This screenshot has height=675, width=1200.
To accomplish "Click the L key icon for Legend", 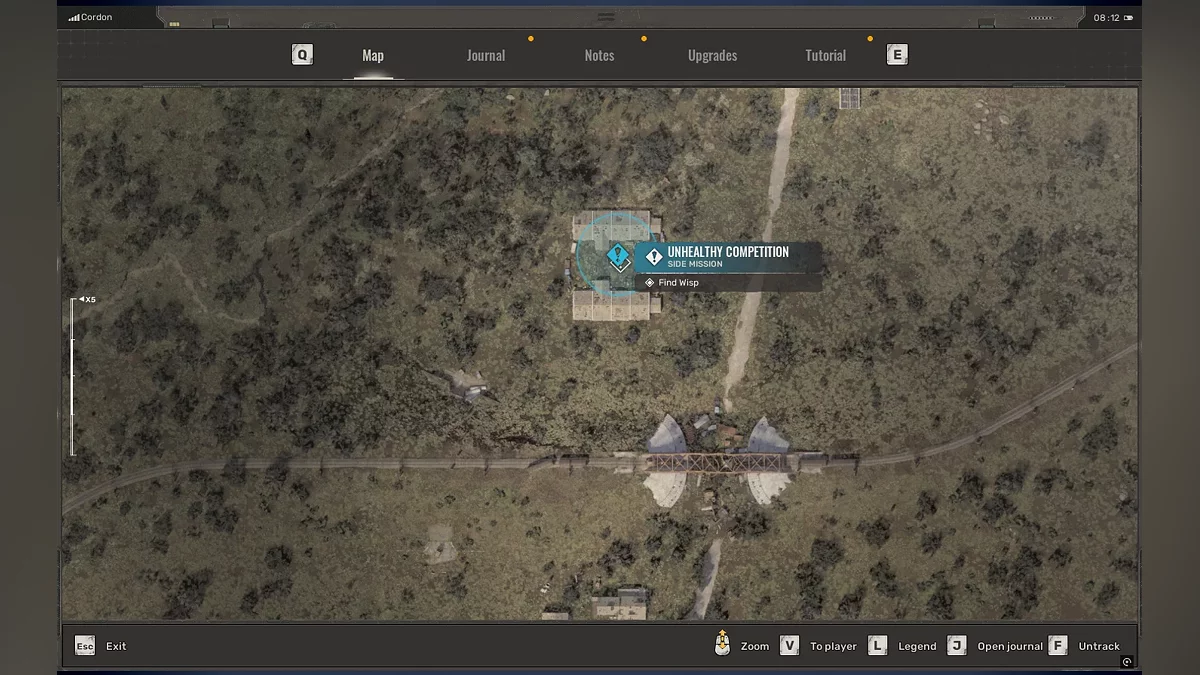I will [x=877, y=646].
